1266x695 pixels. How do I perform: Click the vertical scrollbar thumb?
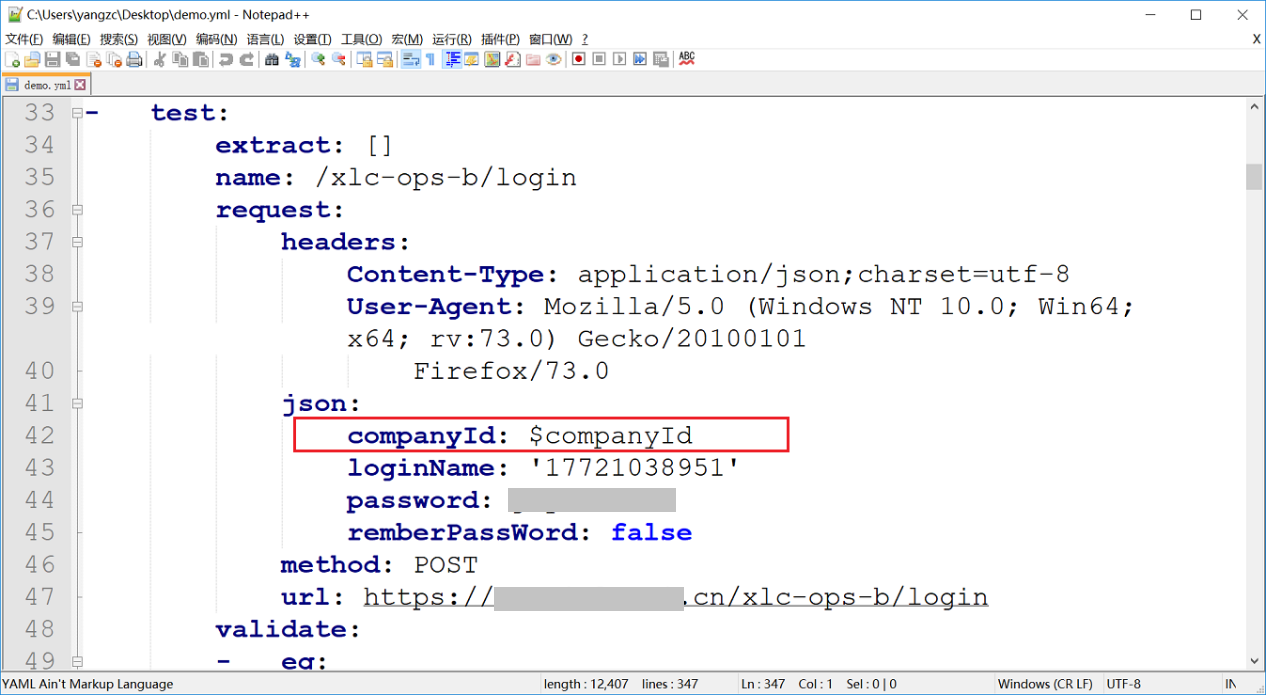(x=1254, y=177)
